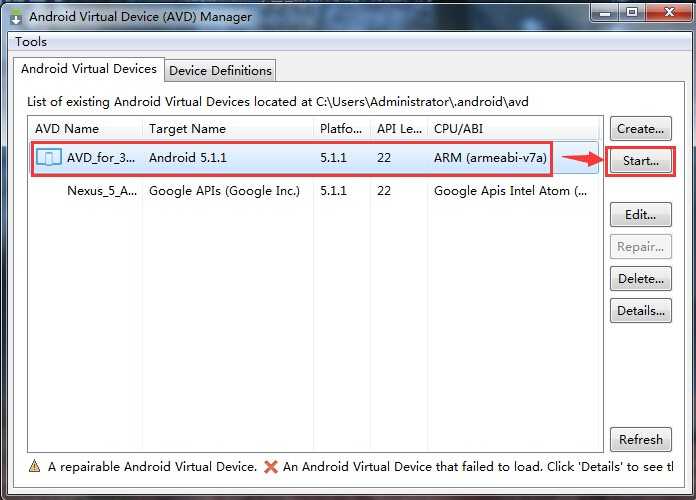Viewport: 696px width, 500px height.
Task: Sort by API Level column header
Action: point(399,129)
